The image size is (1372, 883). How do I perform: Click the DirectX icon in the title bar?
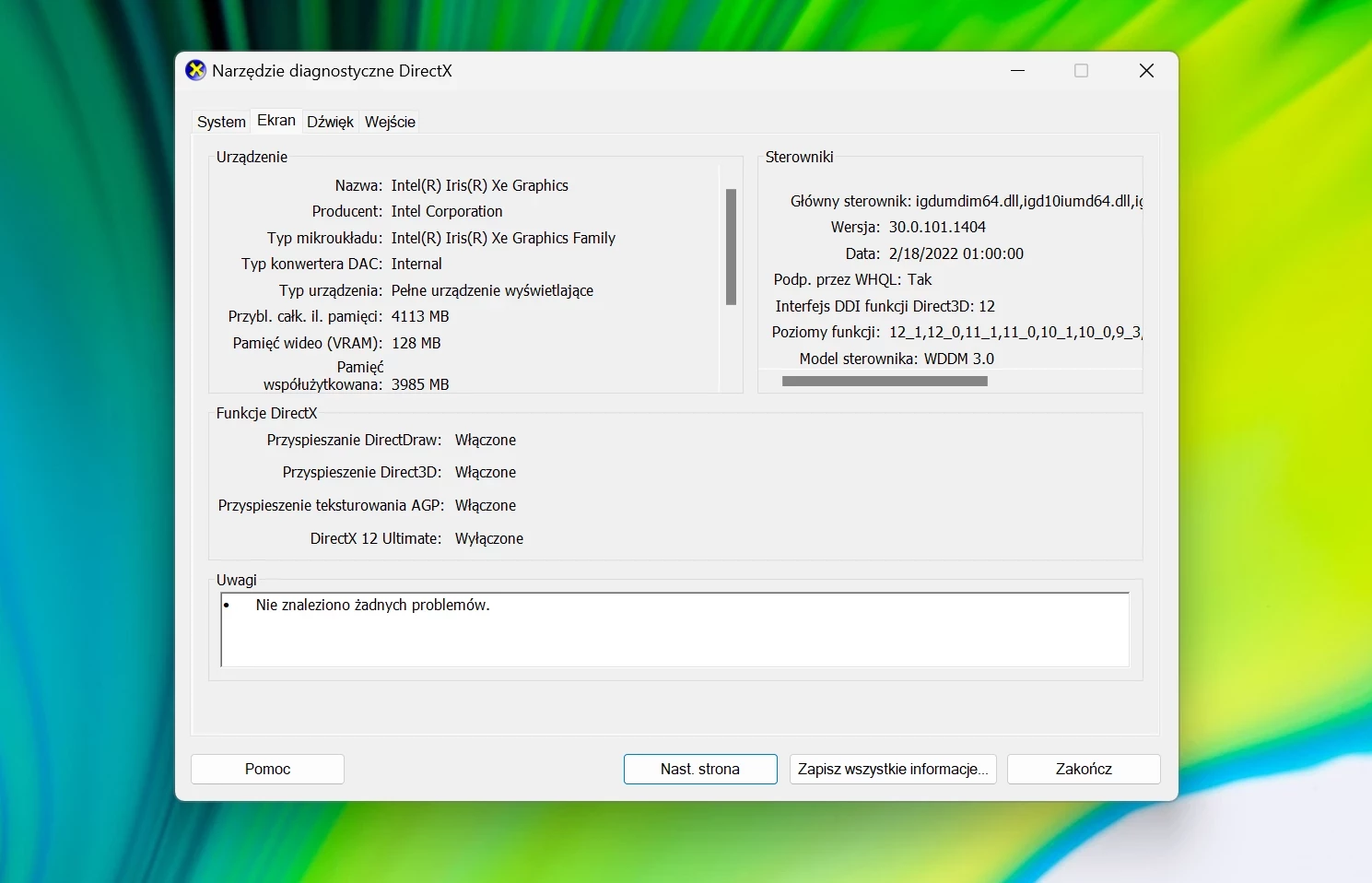pos(195,71)
